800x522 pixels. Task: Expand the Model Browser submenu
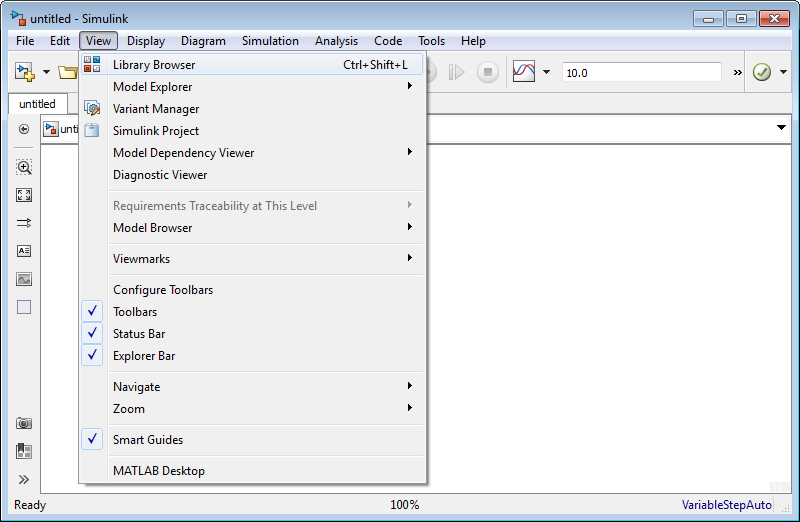tap(252, 228)
